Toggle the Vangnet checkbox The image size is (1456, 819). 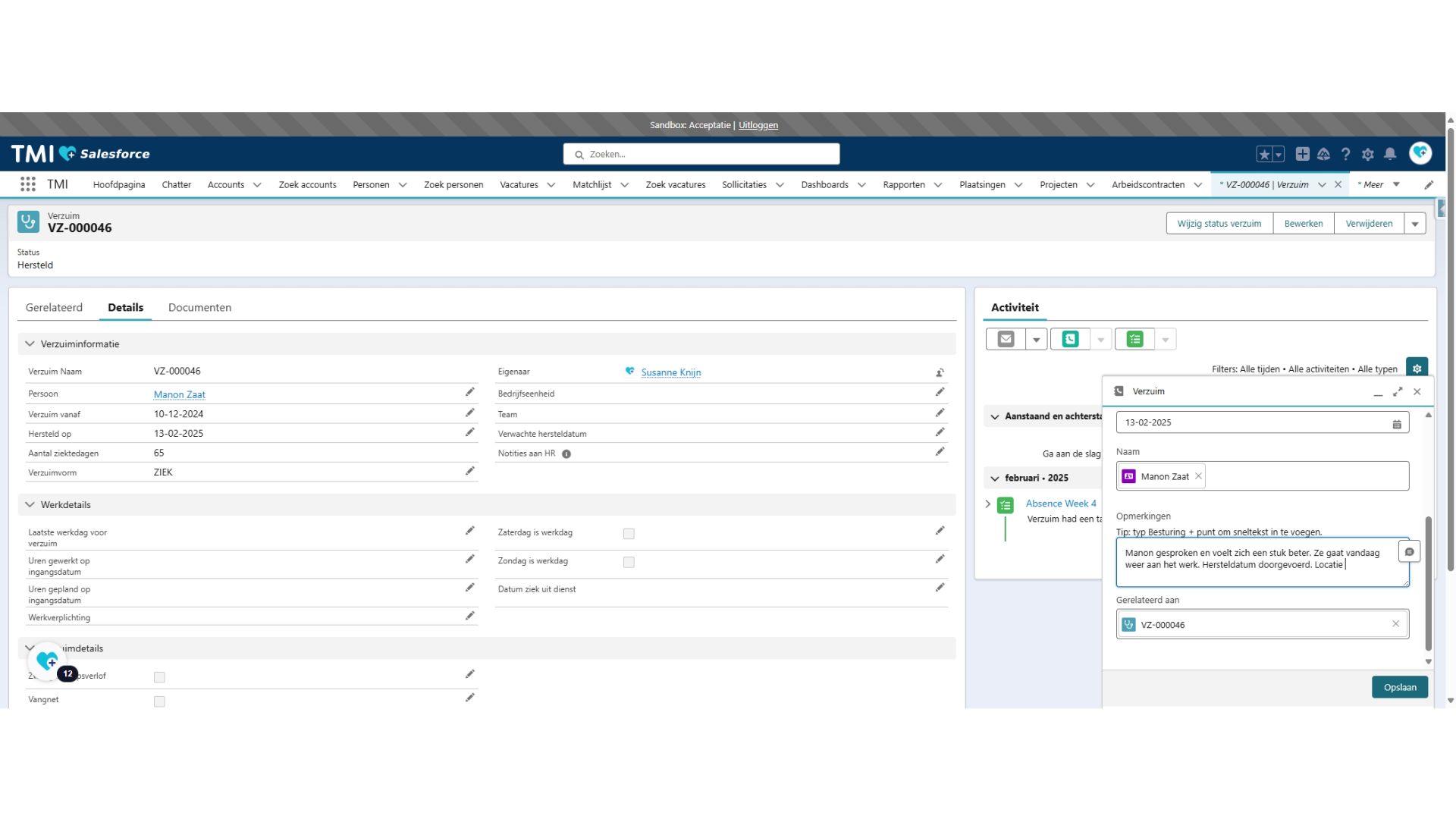pos(159,701)
